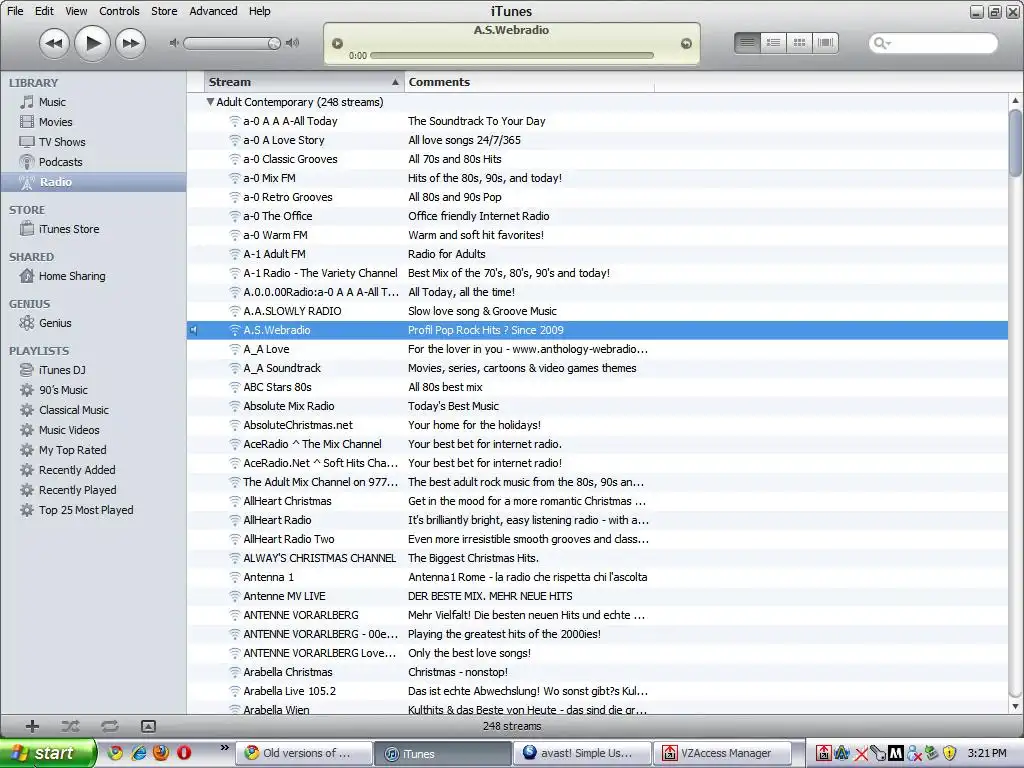
Task: Open the Controls menu
Action: point(119,11)
